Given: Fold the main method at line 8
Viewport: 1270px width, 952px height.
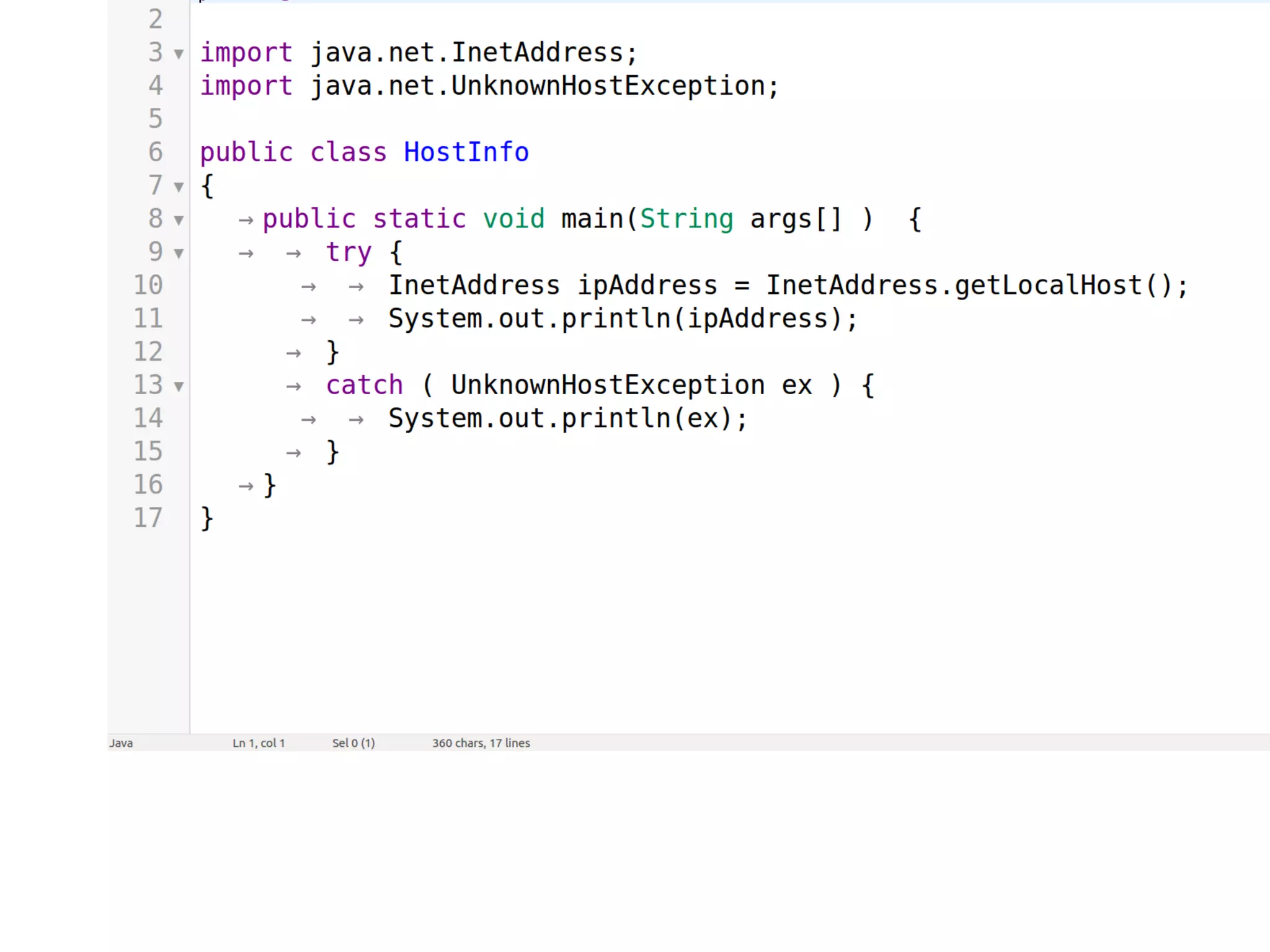Looking at the screenshot, I should [x=179, y=220].
